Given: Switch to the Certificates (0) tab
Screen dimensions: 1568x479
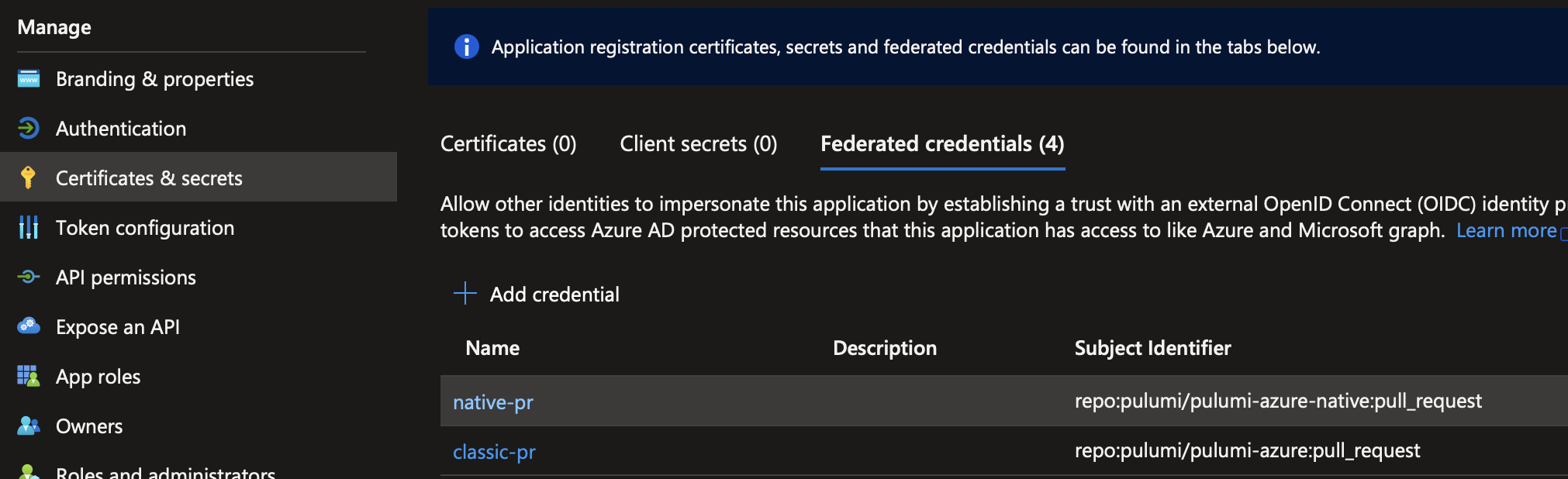Looking at the screenshot, I should click(x=508, y=144).
